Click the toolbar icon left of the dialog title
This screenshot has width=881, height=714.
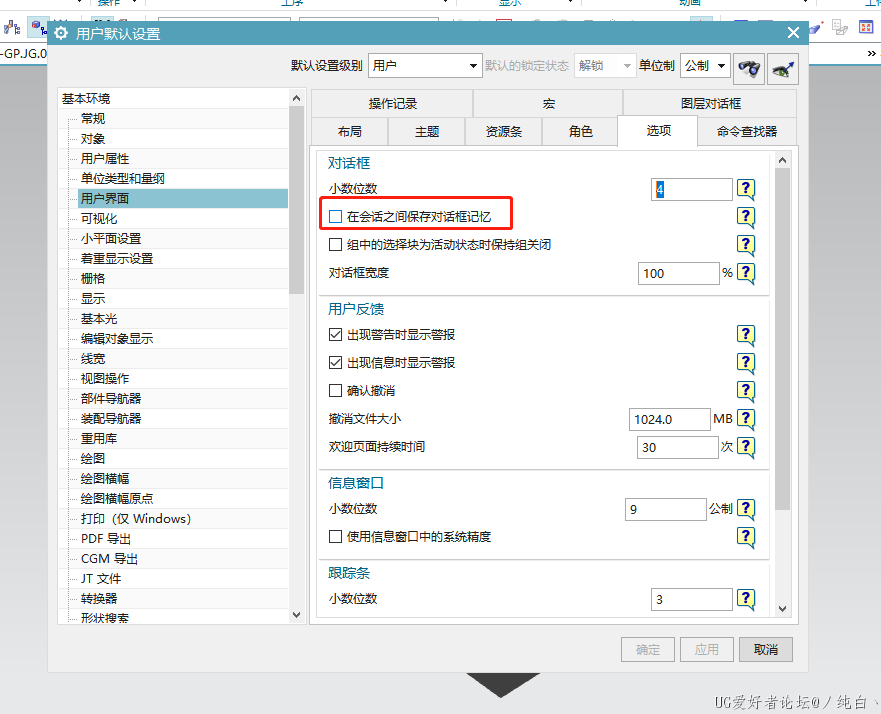(38, 27)
